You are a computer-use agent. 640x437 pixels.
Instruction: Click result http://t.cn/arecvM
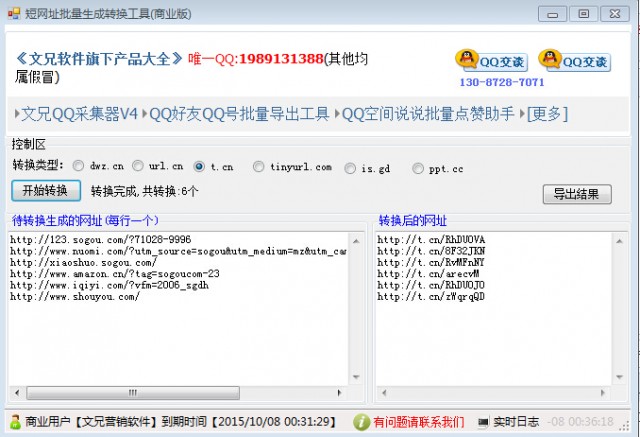point(428,274)
